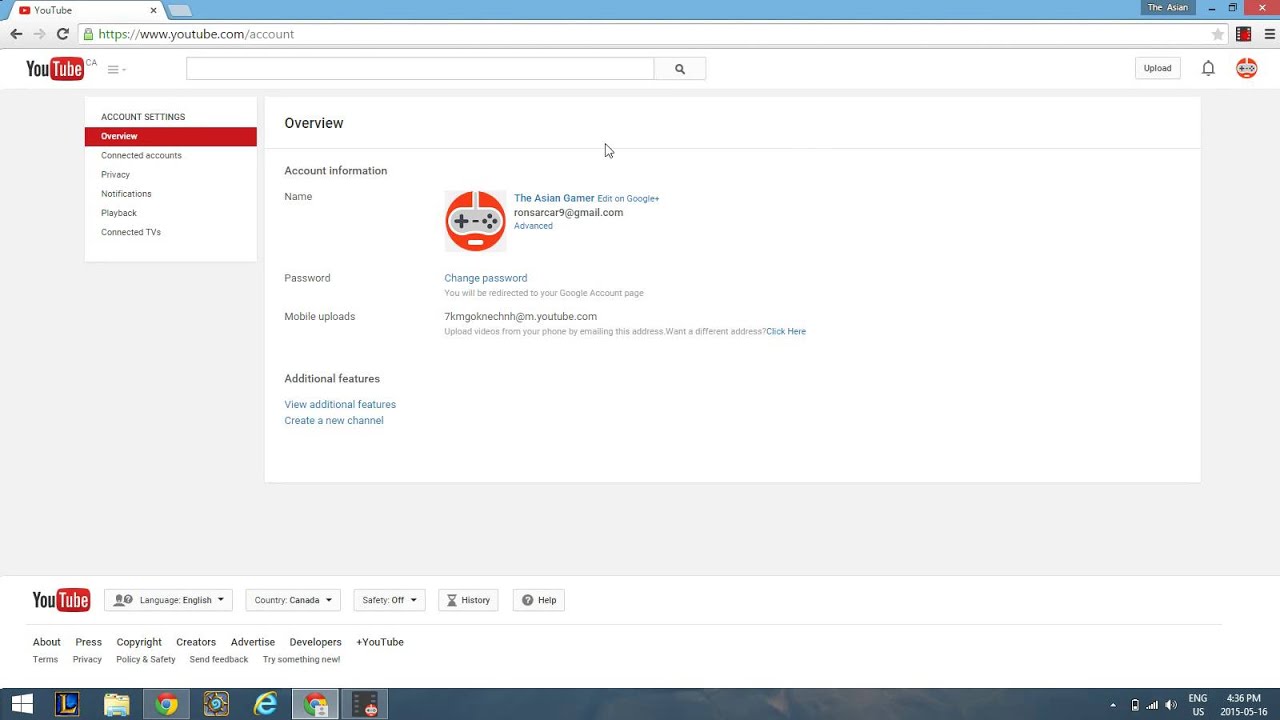This screenshot has width=1280, height=720.
Task: Click Try something new! in the footer
Action: [x=302, y=659]
